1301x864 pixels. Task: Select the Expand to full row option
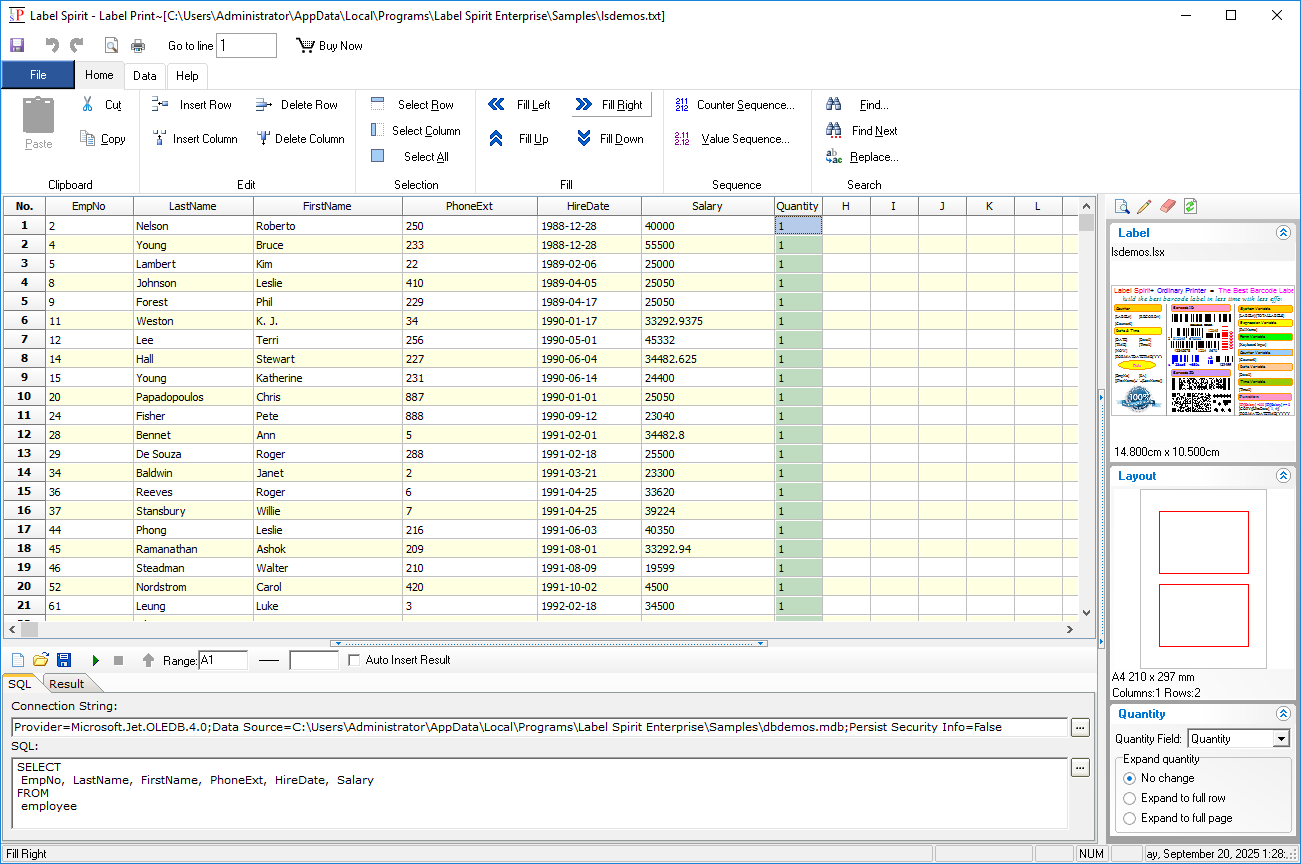(x=1130, y=798)
